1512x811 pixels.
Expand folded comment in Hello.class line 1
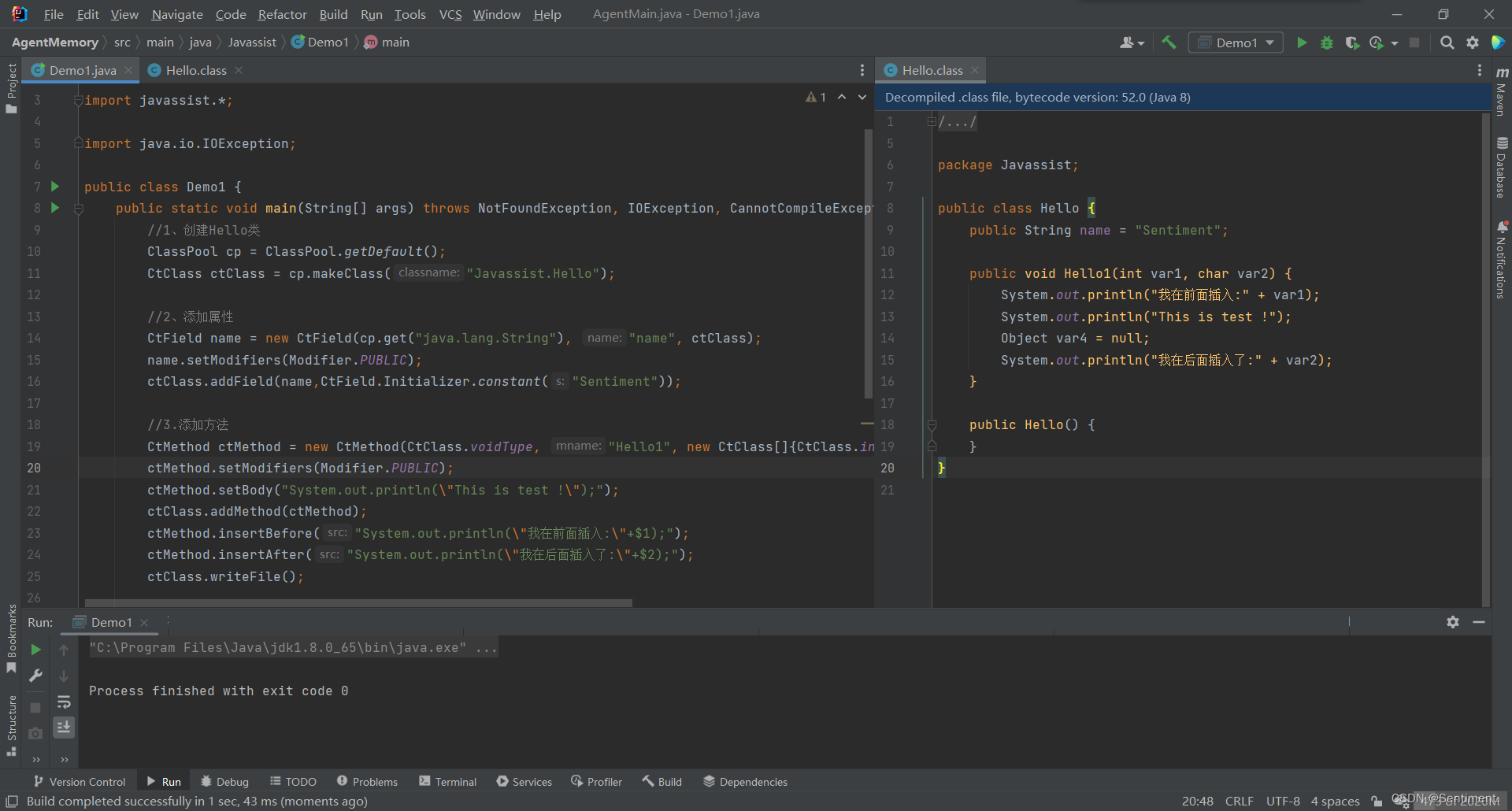(932, 121)
